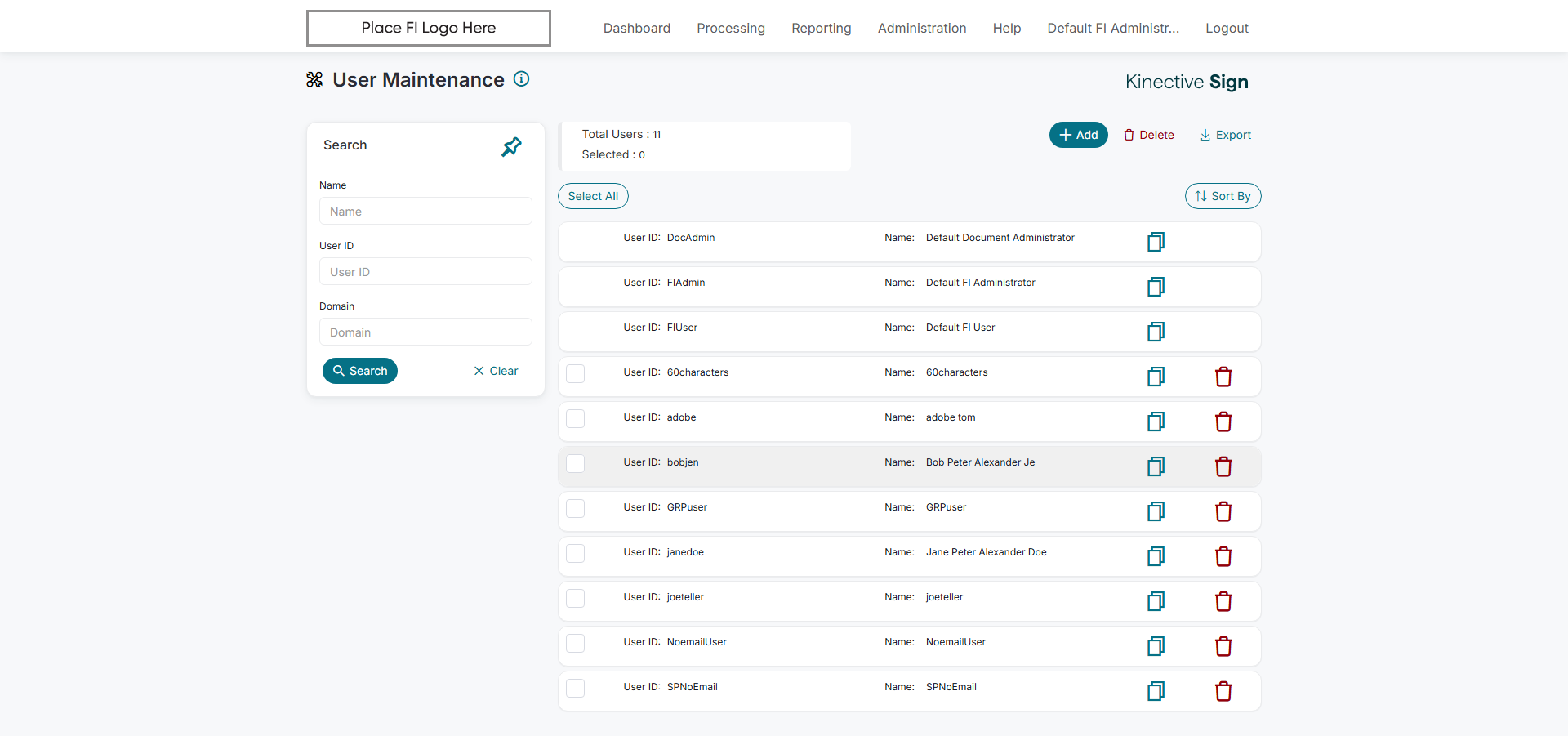Delete the 60characters user via trash icon
Image resolution: width=1568 pixels, height=736 pixels.
pos(1223,377)
